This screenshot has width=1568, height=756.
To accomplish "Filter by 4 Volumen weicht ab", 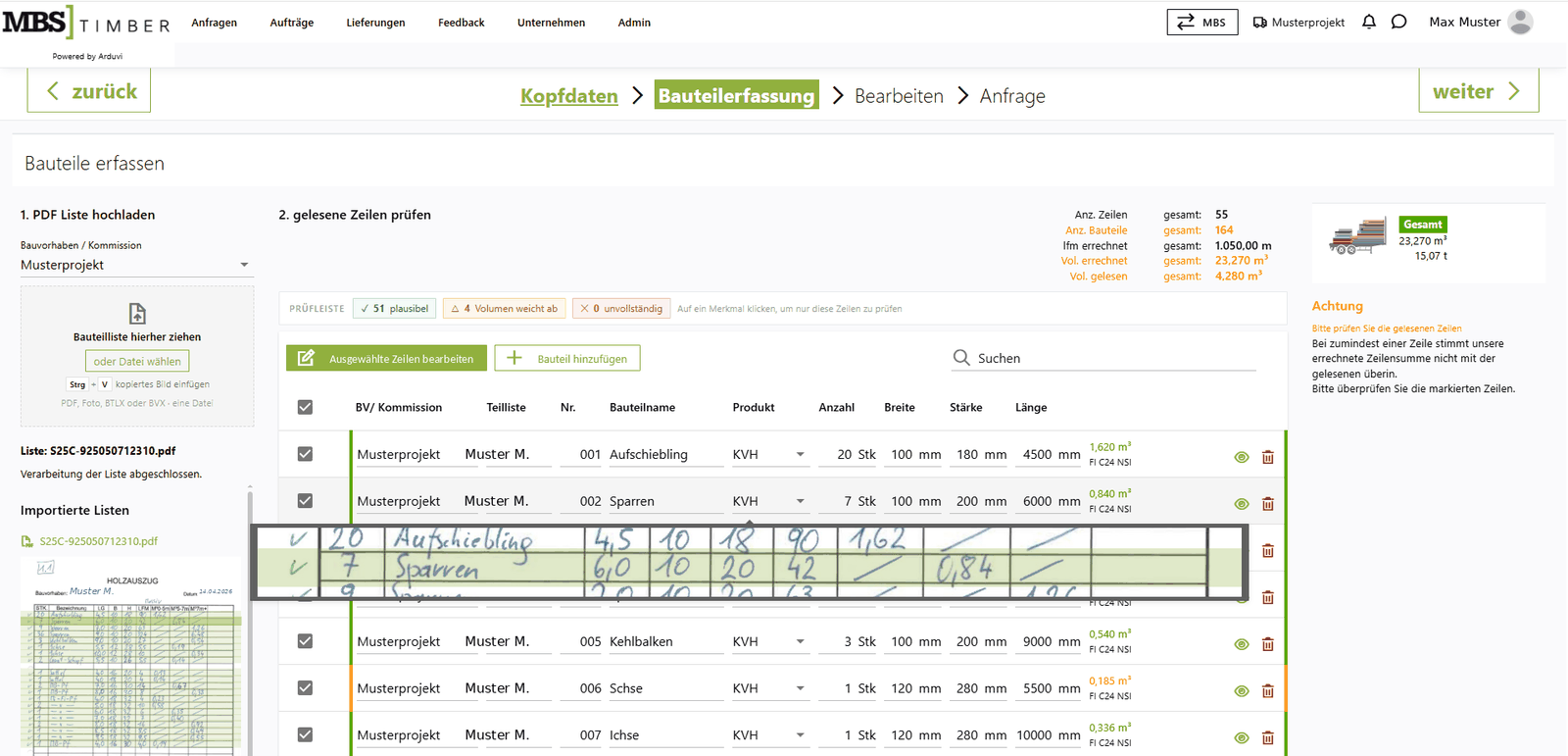I will [x=504, y=308].
